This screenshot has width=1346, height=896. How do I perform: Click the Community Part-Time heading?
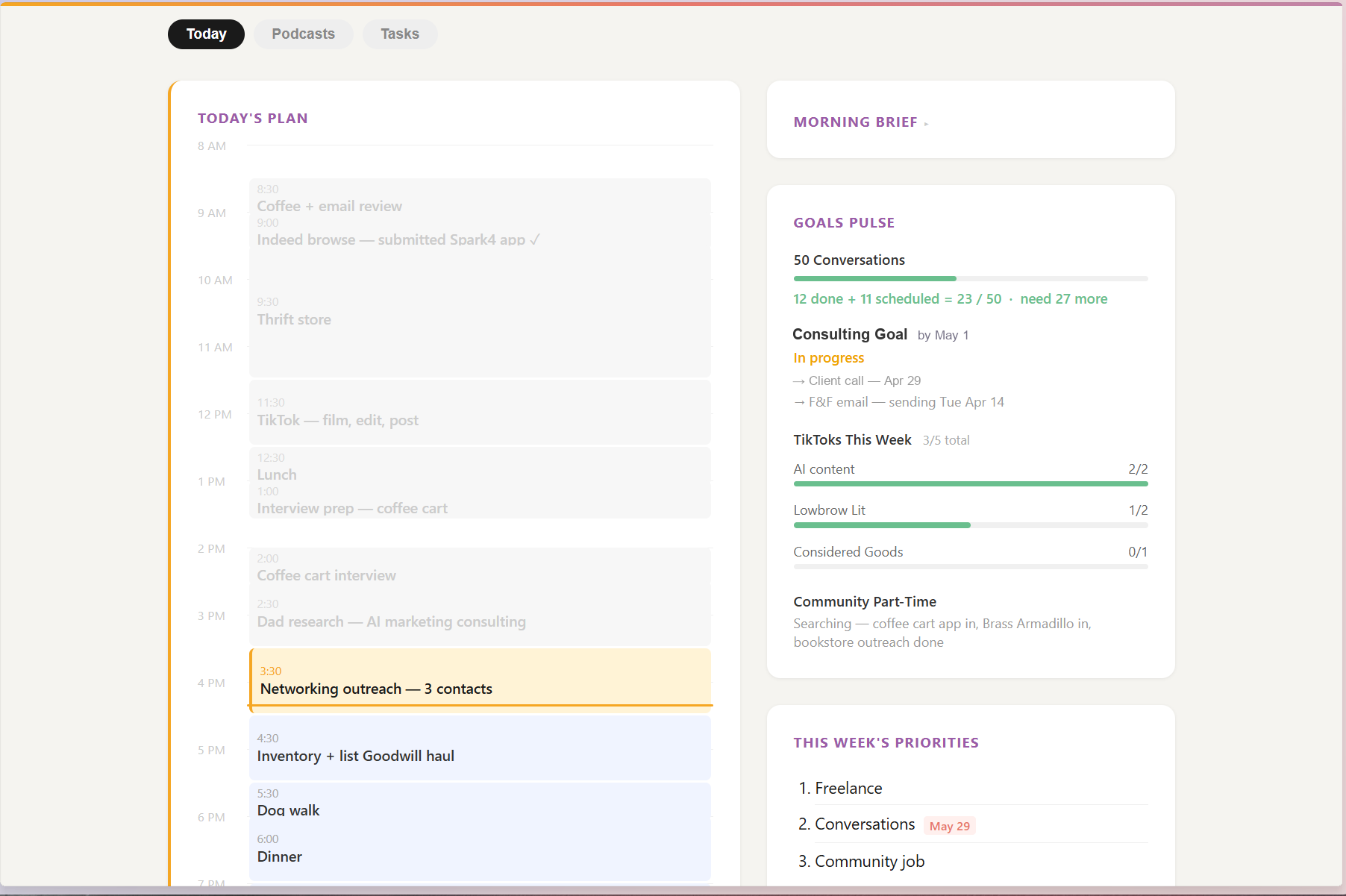pyautogui.click(x=865, y=602)
